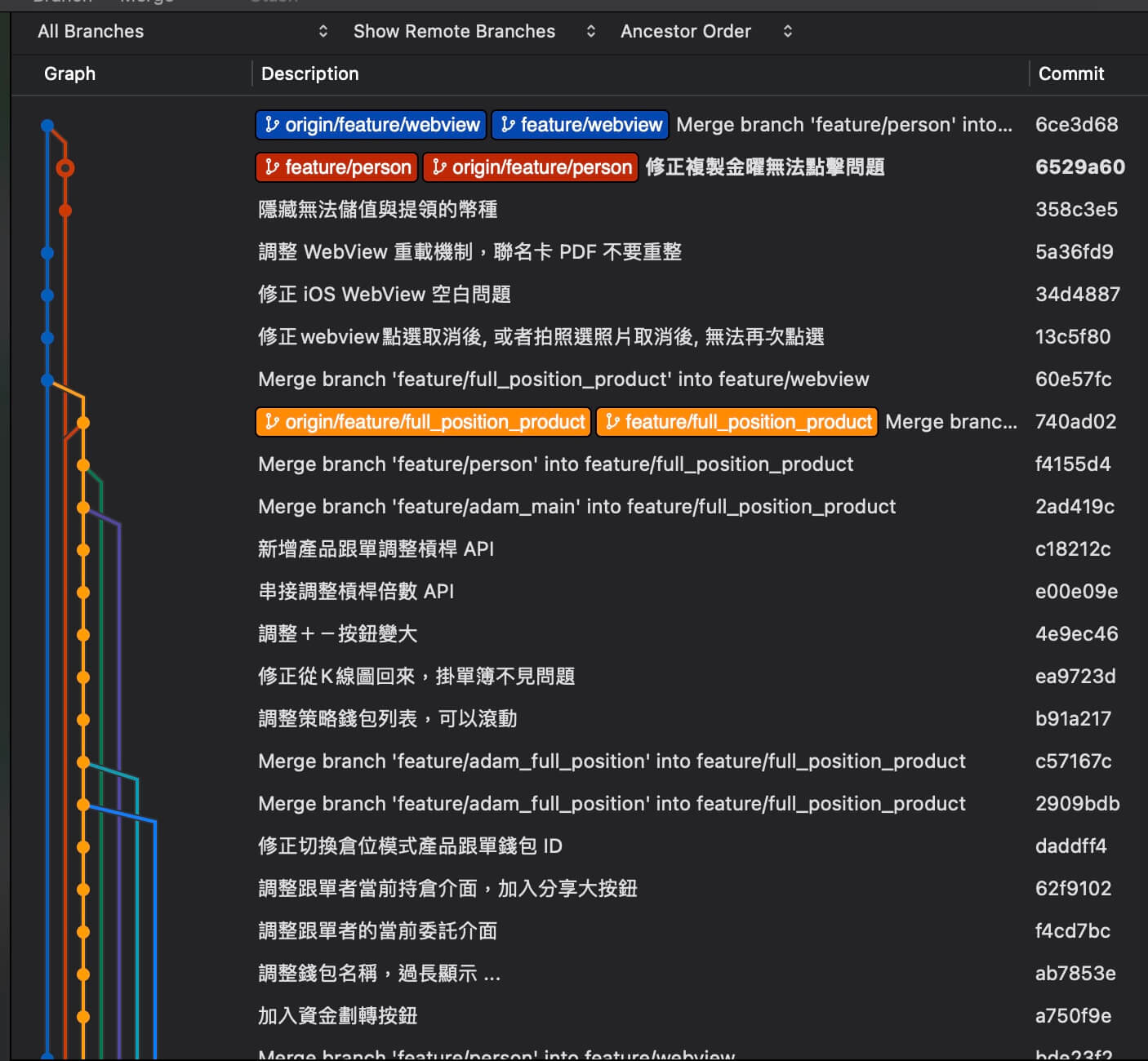Change the Ancestor Order sorting dropdown
Image resolution: width=1148 pixels, height=1061 pixels.
[705, 32]
